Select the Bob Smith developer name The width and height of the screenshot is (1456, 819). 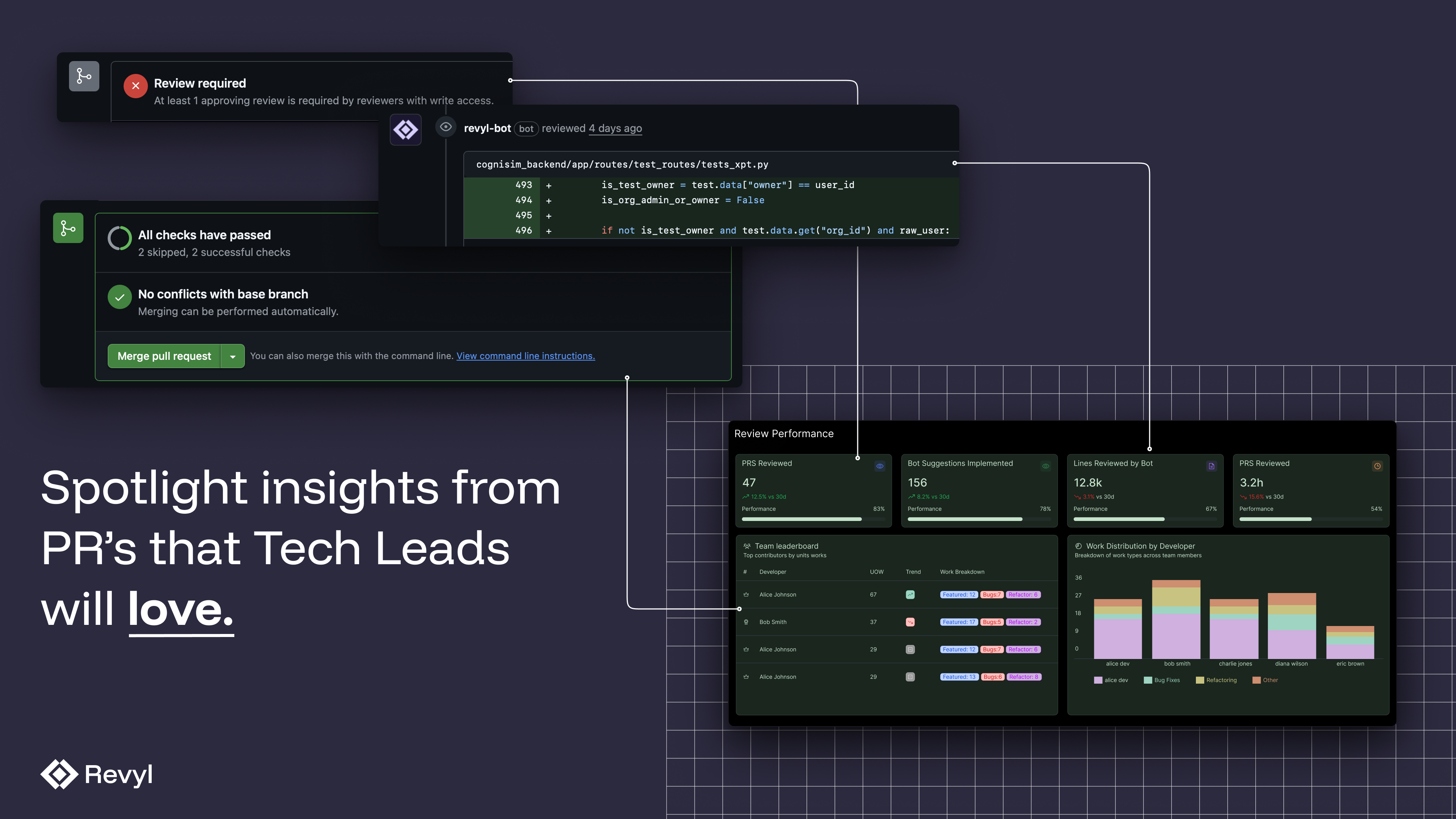pyautogui.click(x=773, y=622)
